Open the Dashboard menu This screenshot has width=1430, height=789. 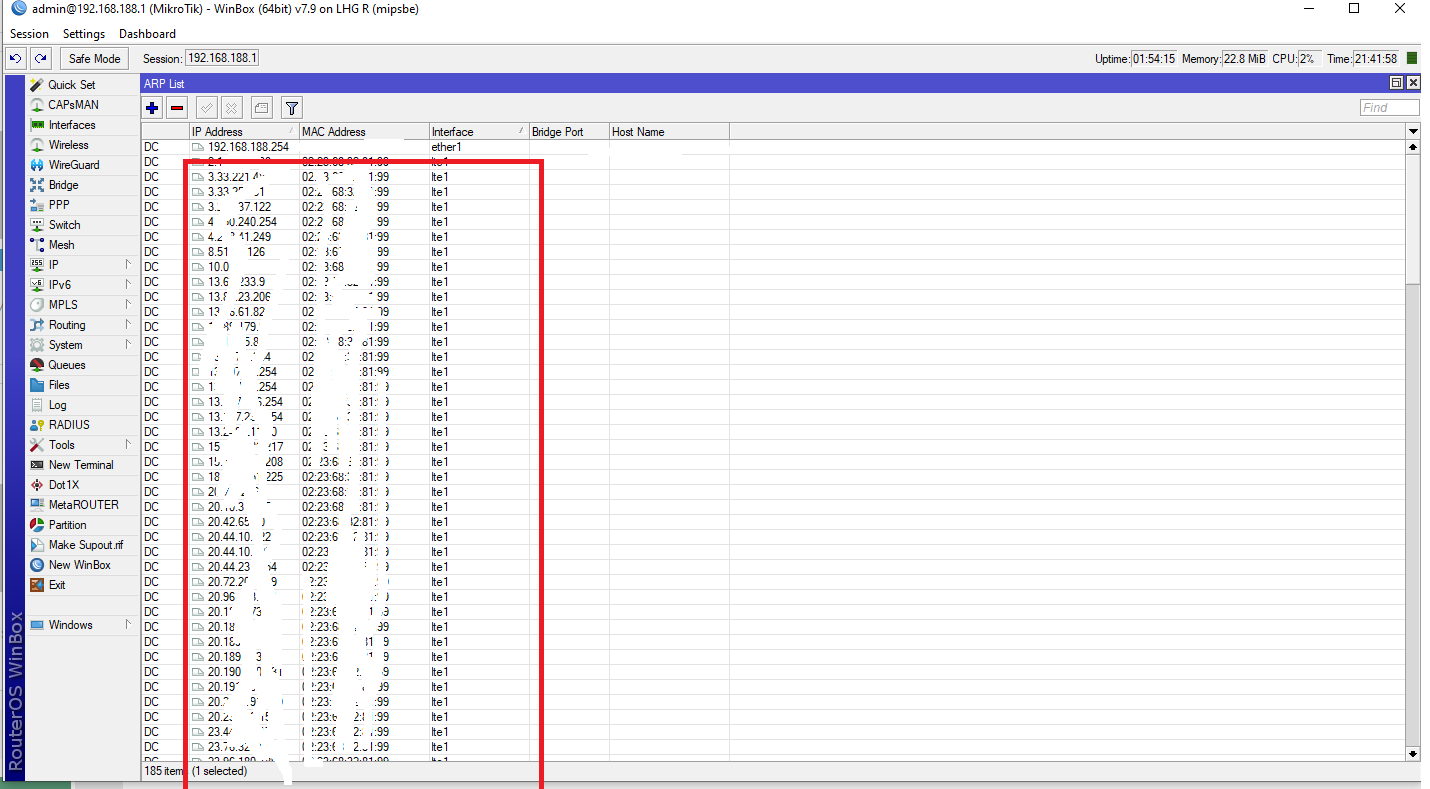click(147, 34)
